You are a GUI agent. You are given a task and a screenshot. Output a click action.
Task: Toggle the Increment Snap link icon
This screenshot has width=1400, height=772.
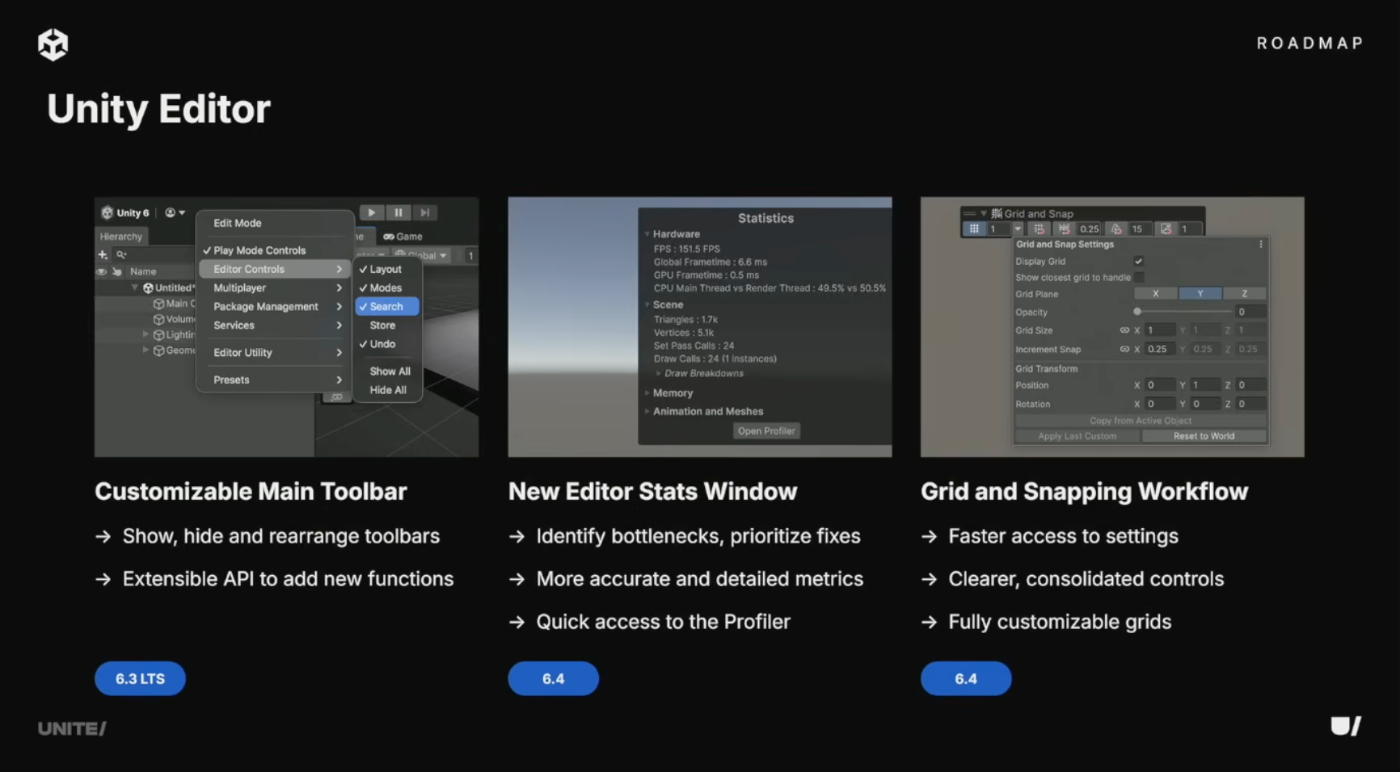click(x=1124, y=349)
